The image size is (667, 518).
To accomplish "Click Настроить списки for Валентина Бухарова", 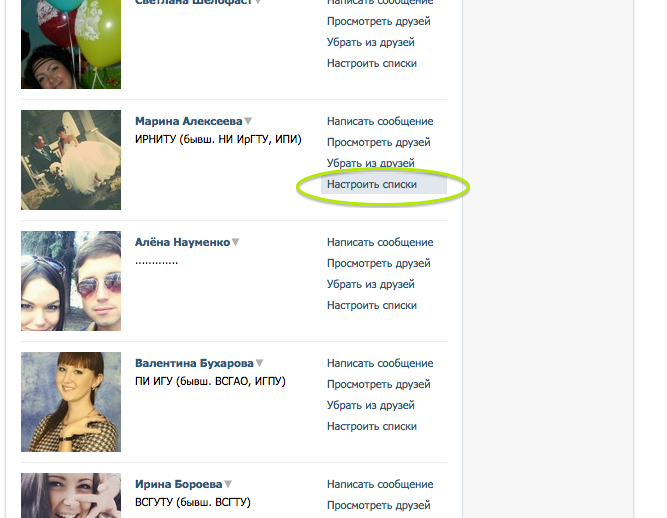I will tap(372, 427).
